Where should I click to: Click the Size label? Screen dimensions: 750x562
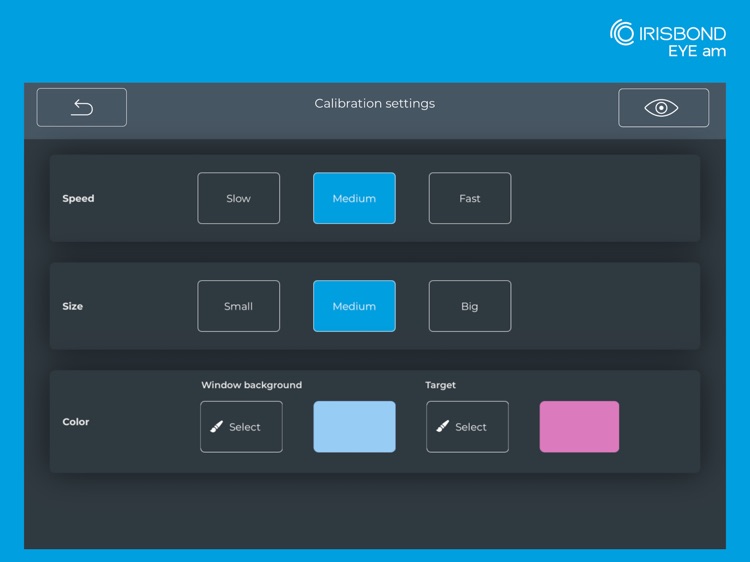73,306
